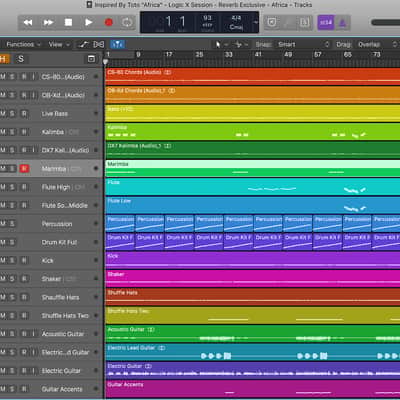This screenshot has height=400, width=400.
Task: Click the Rewind transport button
Action: [28, 23]
